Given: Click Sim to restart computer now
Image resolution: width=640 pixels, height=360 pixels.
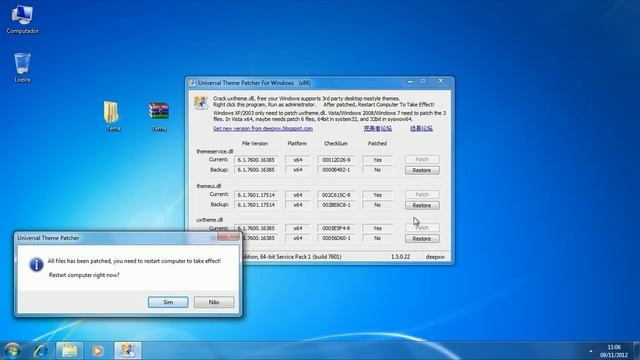Looking at the screenshot, I should tap(168, 302).
